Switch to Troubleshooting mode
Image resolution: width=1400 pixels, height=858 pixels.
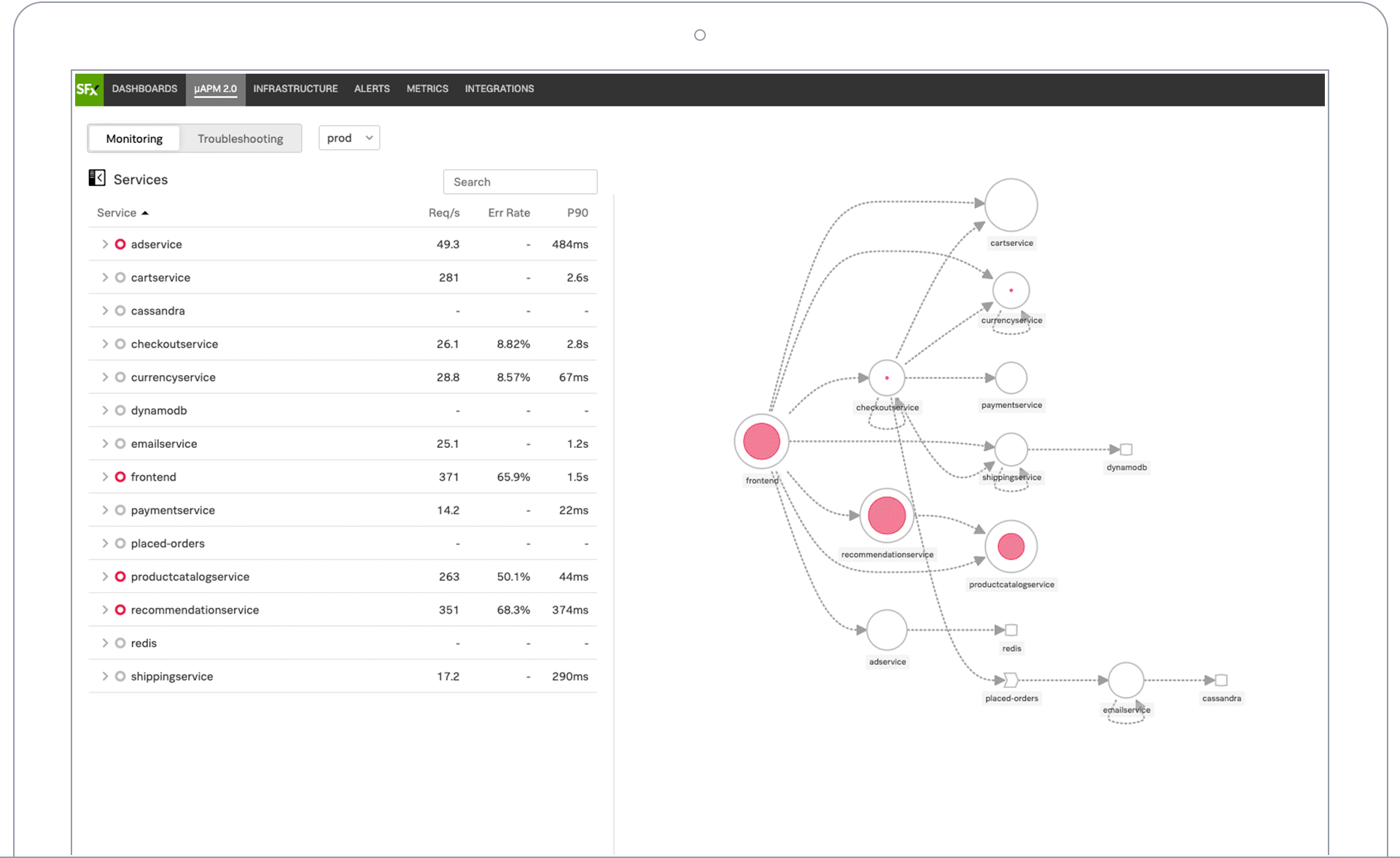pos(240,139)
